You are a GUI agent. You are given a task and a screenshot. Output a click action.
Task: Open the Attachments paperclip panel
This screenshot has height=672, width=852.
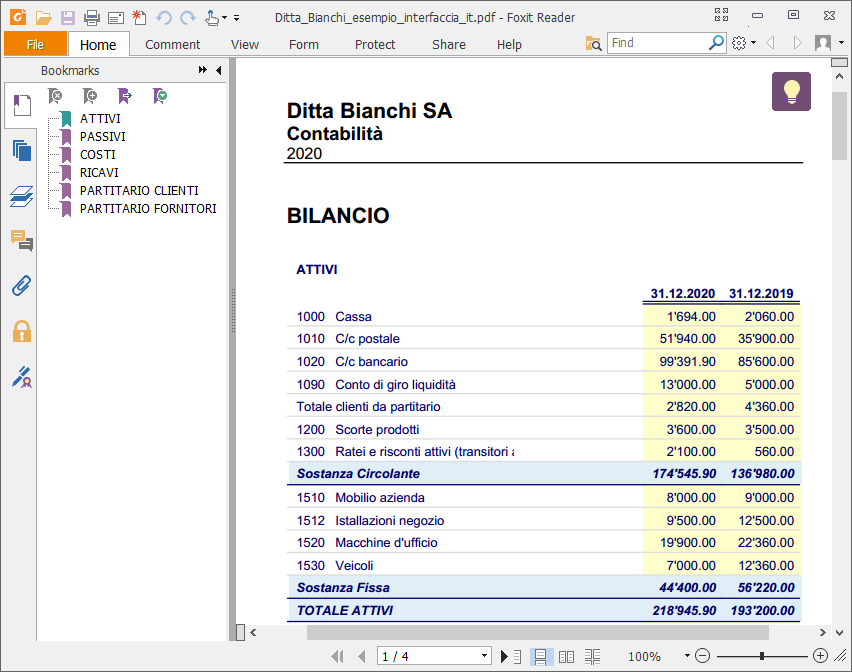pyautogui.click(x=22, y=285)
